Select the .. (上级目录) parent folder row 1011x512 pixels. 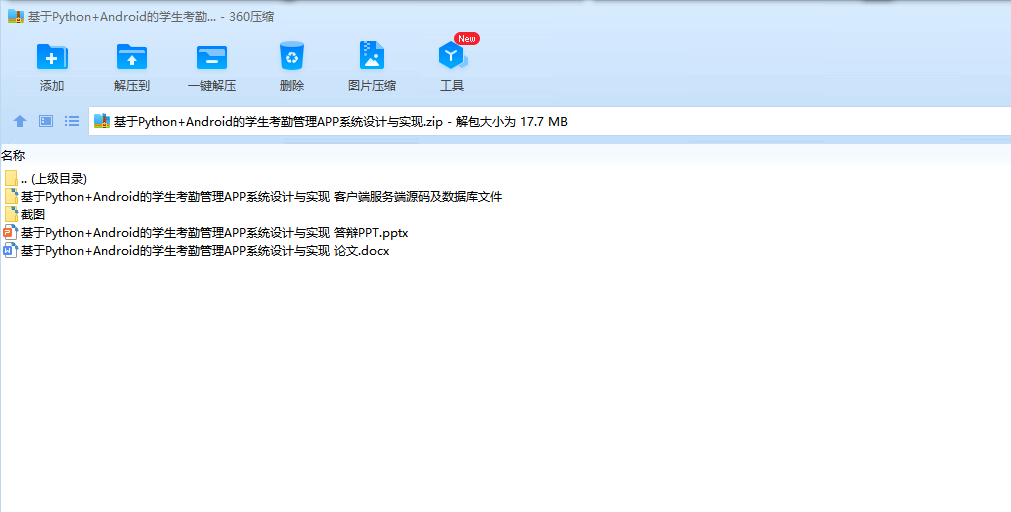click(45, 179)
